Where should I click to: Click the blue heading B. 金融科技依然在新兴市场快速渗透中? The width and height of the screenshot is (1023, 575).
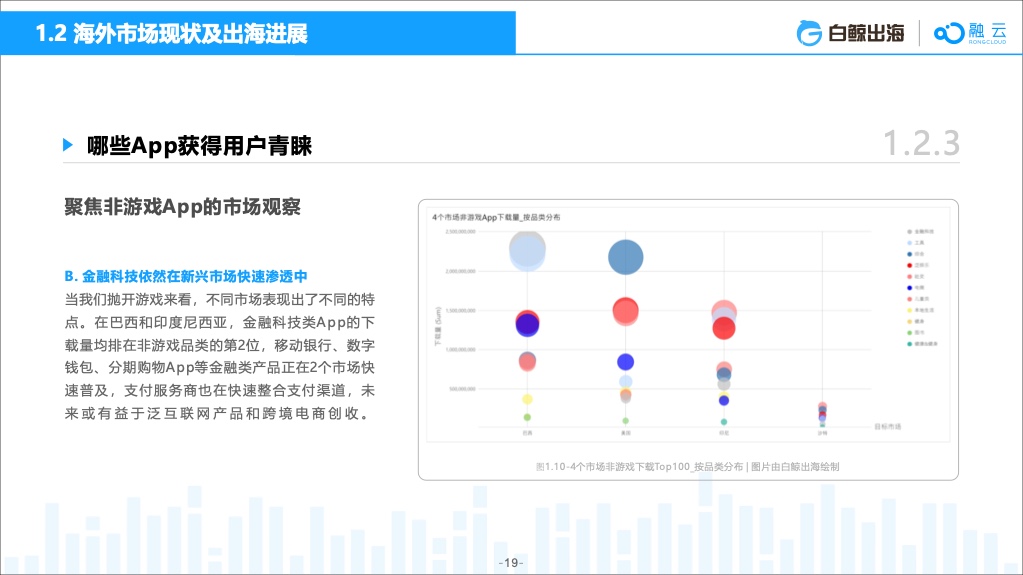(186, 276)
